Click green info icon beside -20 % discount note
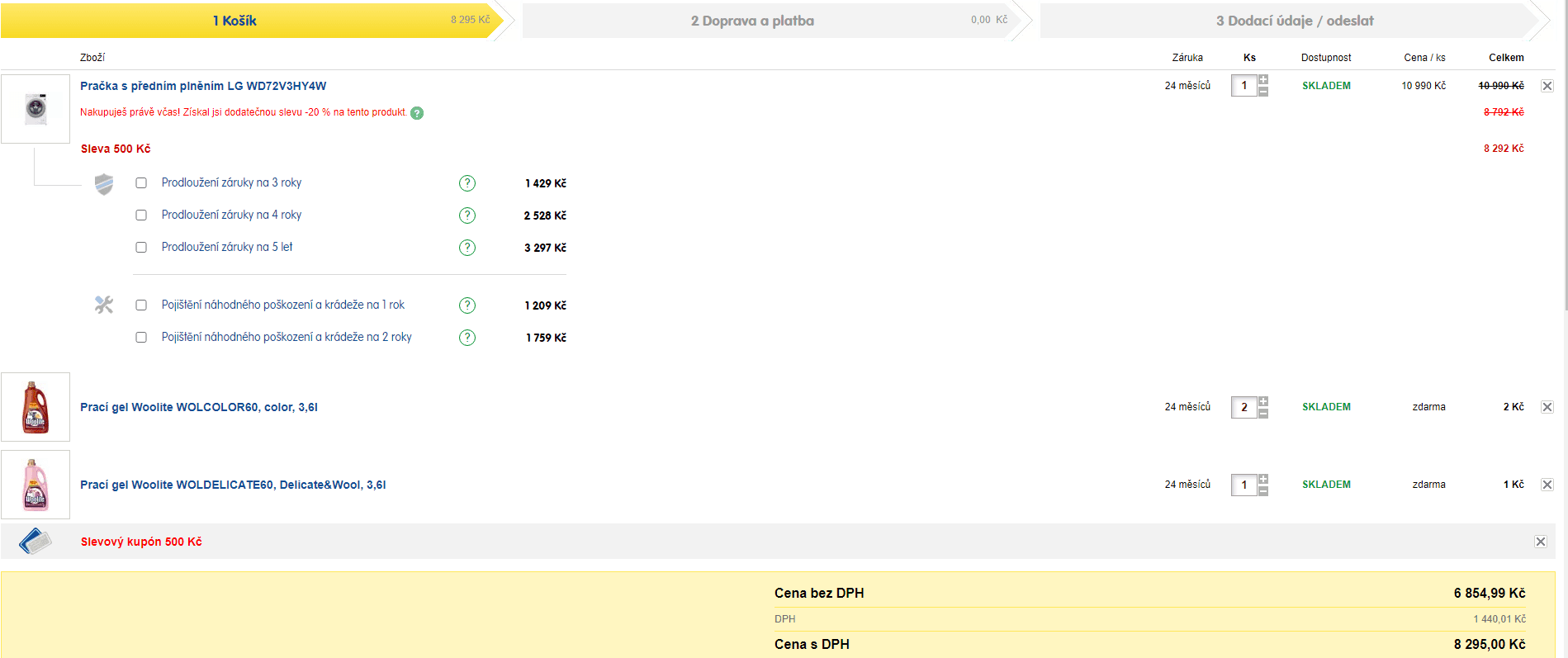Screen dimensions: 1568x658 click(417, 113)
